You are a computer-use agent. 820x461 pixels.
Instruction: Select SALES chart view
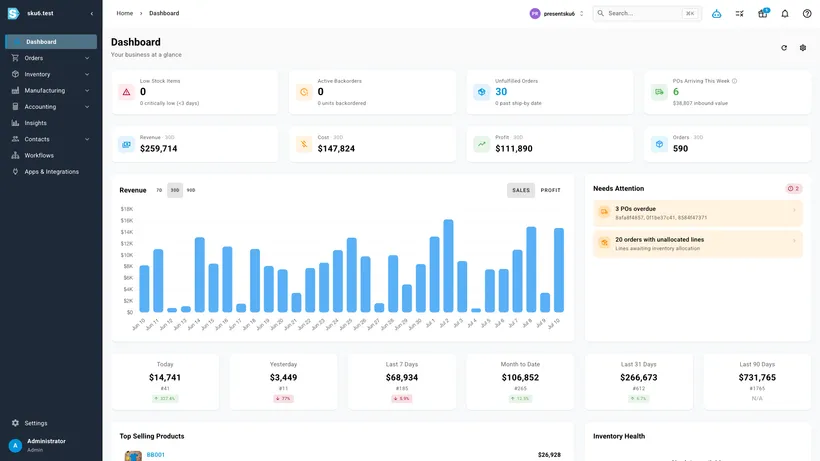coord(521,190)
